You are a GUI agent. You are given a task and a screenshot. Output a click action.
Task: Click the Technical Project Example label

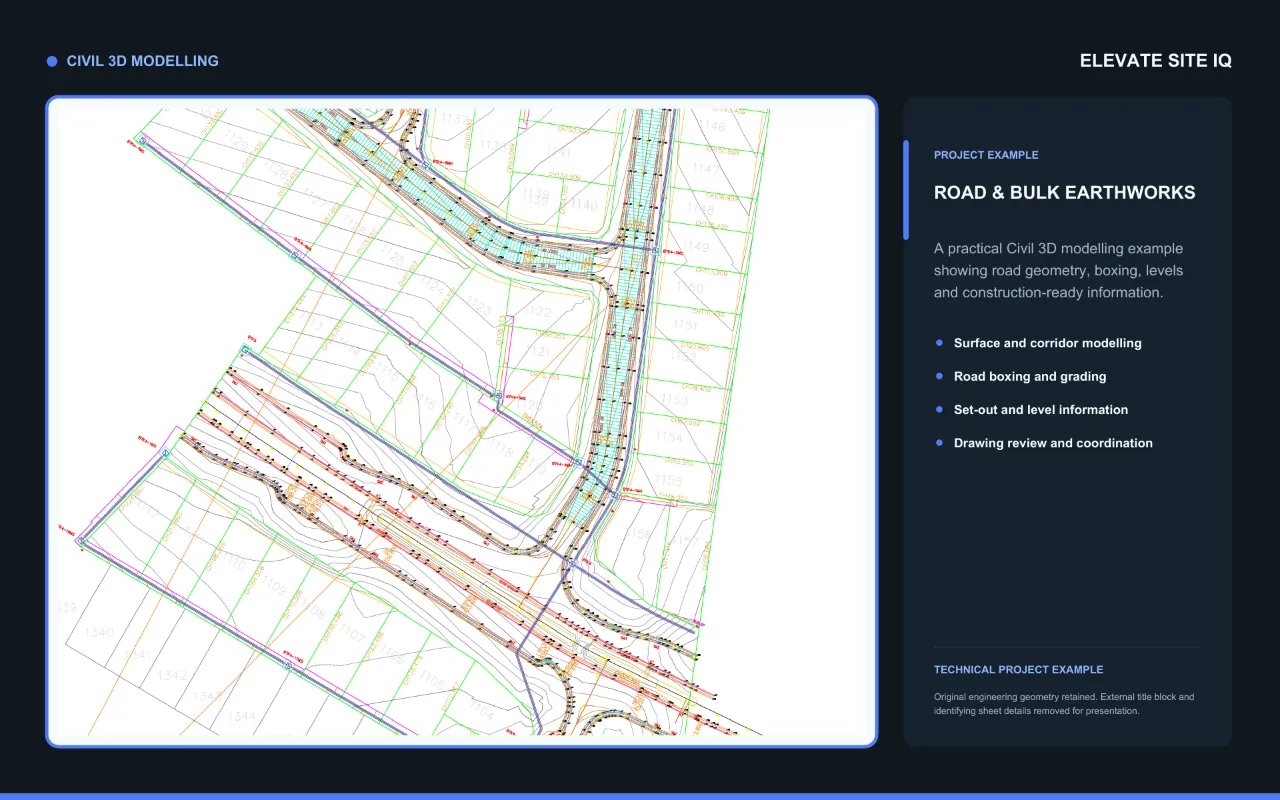click(1019, 670)
